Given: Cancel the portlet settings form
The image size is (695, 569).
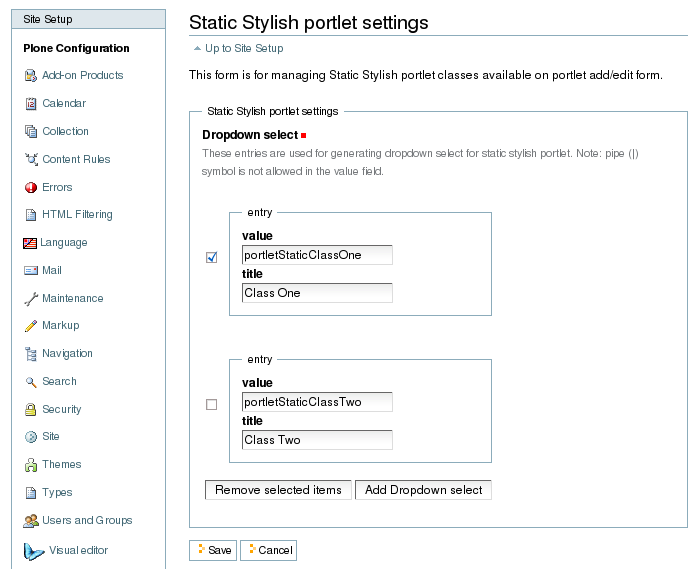Looking at the screenshot, I should 269,550.
